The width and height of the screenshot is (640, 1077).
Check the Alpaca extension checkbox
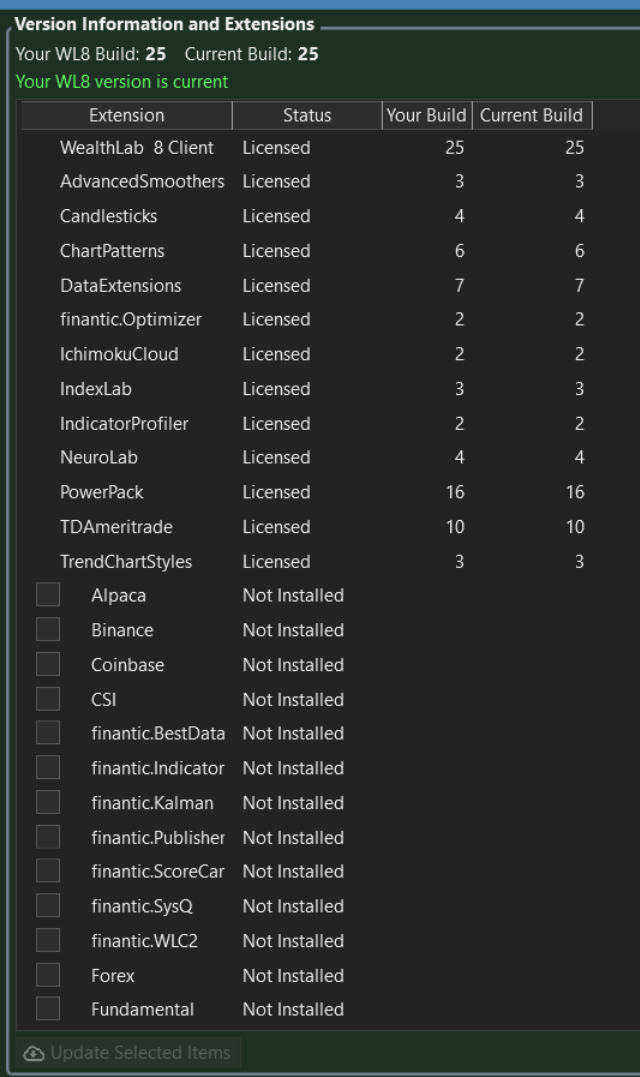click(x=48, y=595)
